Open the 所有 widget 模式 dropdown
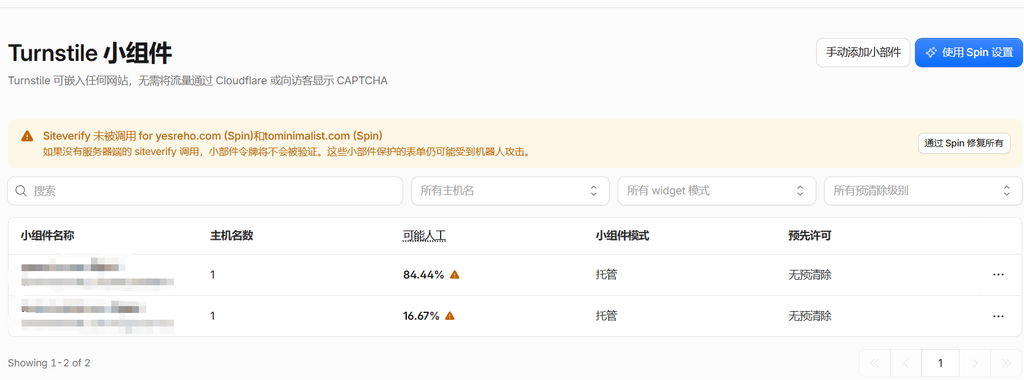 (x=716, y=191)
